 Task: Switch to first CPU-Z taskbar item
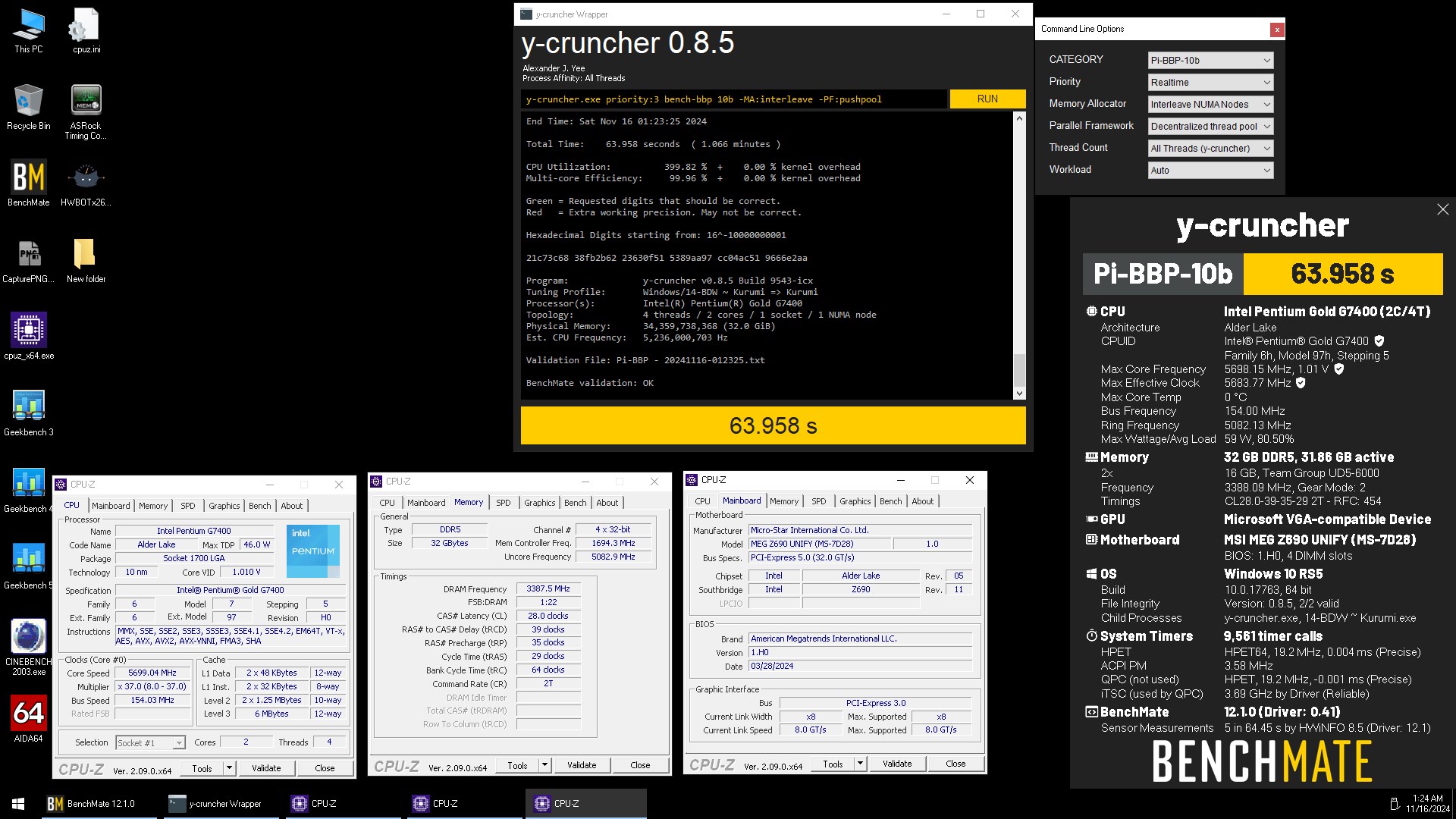click(x=343, y=804)
